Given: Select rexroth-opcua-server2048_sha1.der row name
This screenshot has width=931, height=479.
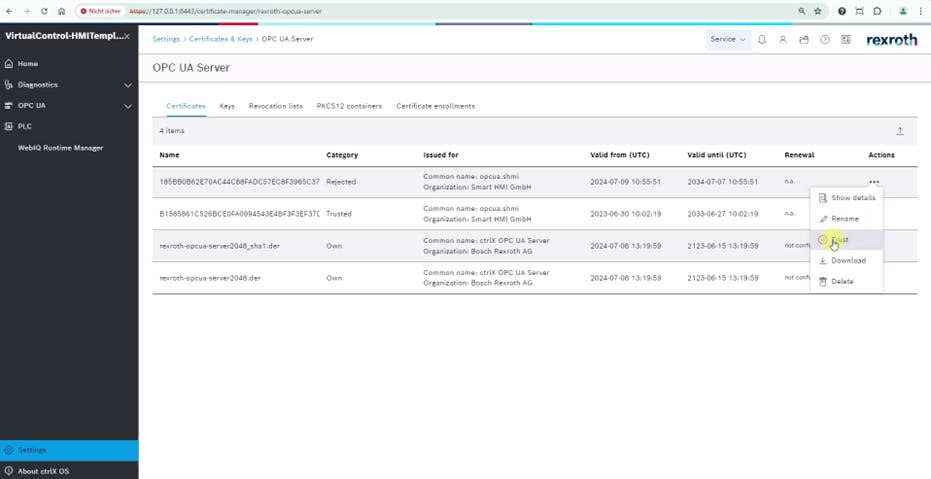Looking at the screenshot, I should [220, 246].
